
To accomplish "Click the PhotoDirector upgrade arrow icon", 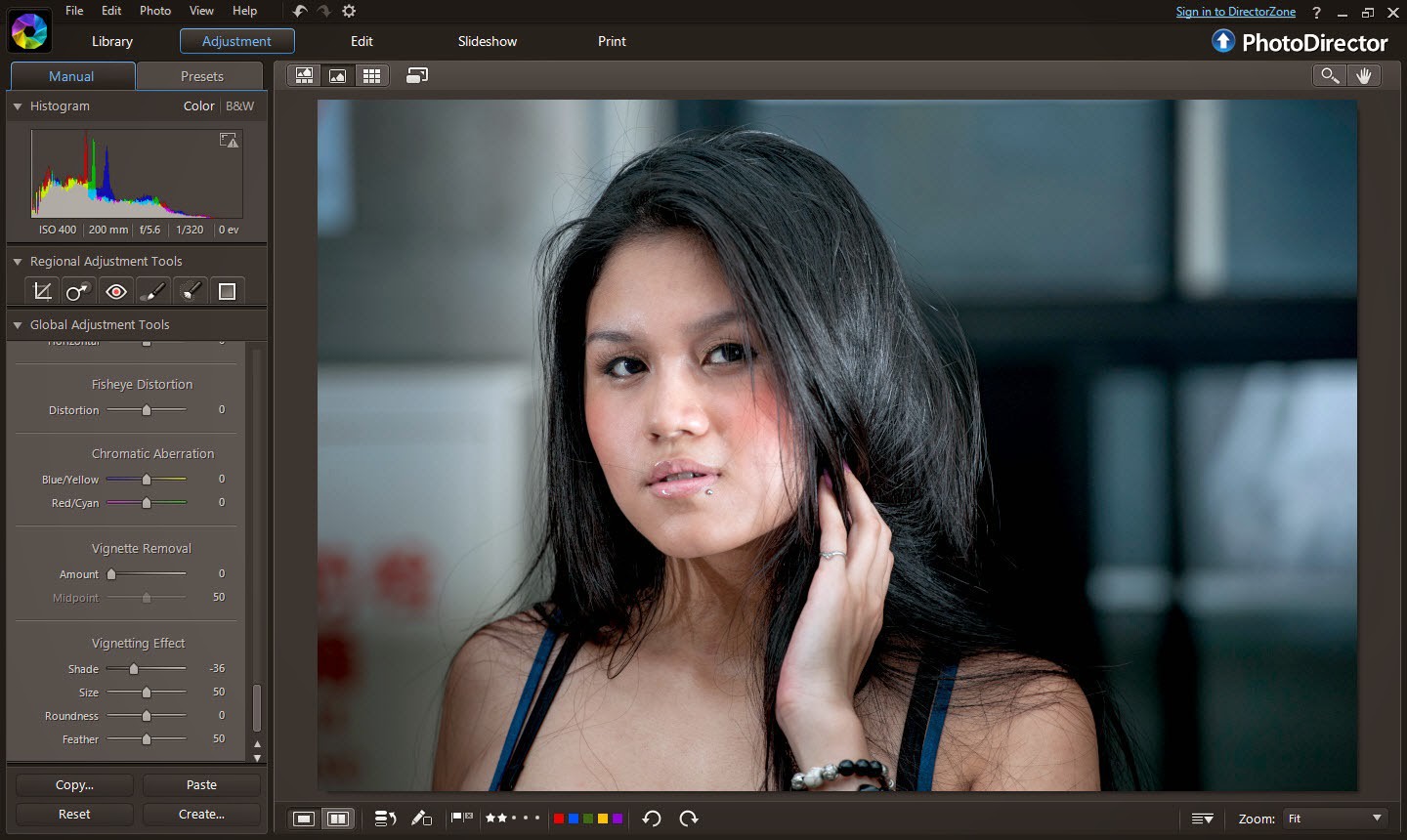I will (x=1223, y=41).
